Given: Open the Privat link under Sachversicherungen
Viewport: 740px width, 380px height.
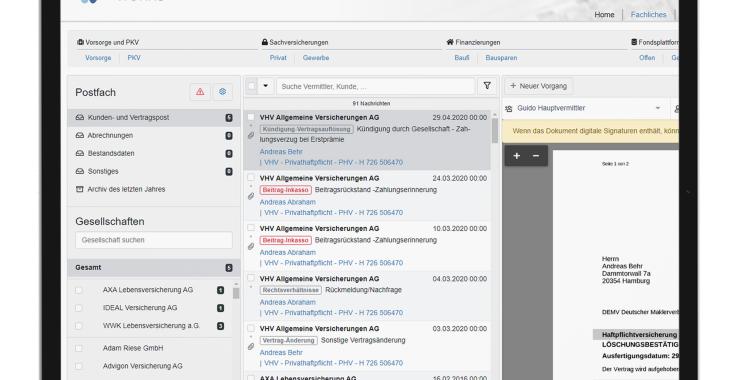Looking at the screenshot, I should [278, 58].
